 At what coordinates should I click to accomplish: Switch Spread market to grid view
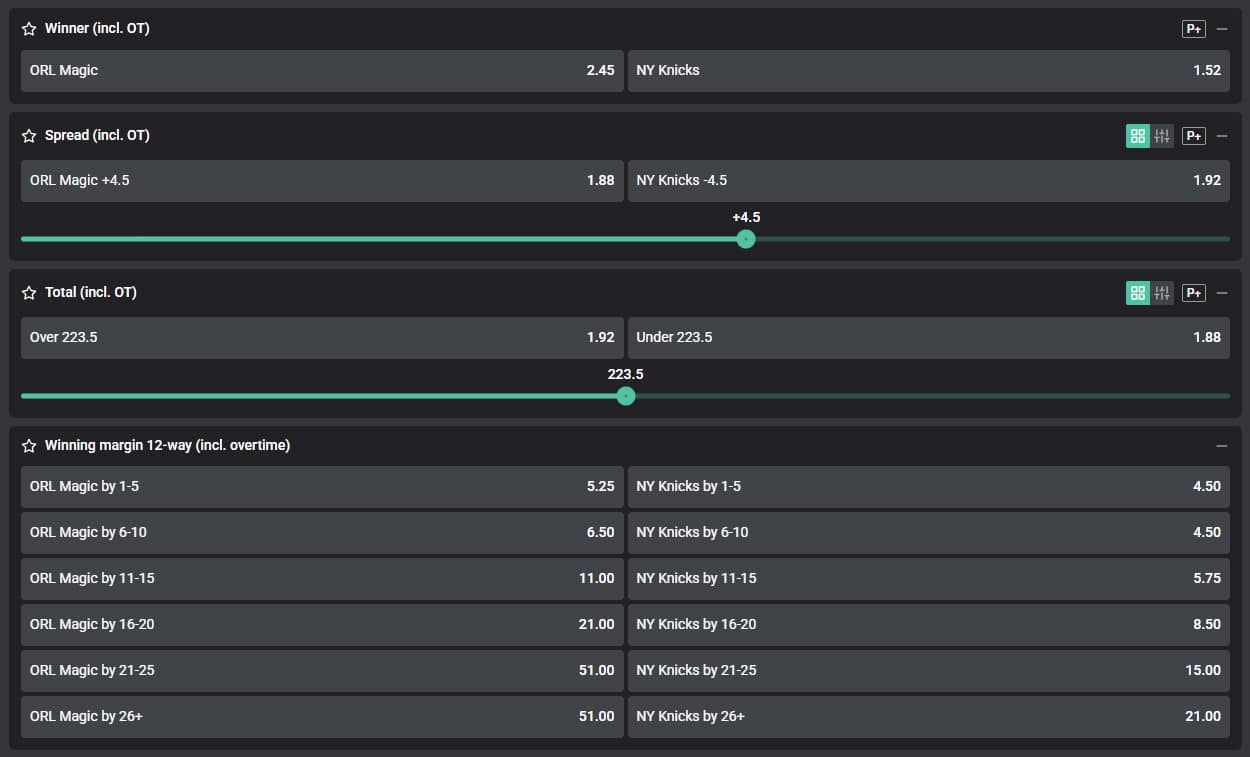1138,136
